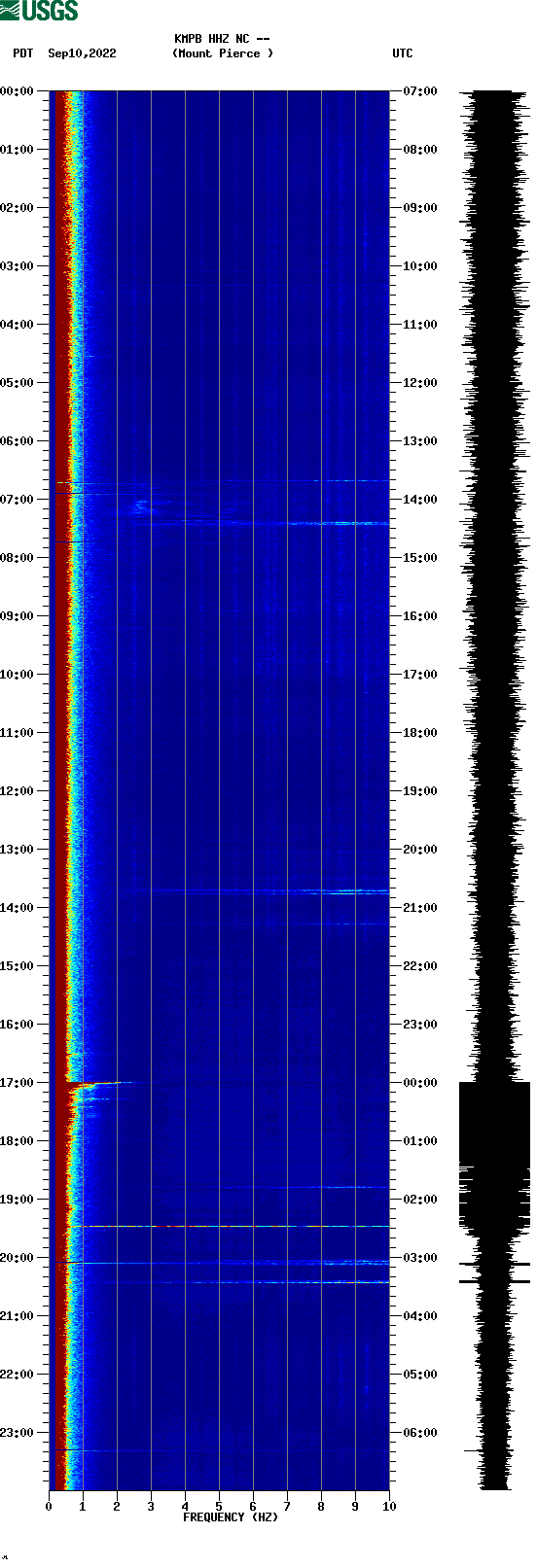Click the 'UTC' timezone label
537x1568 pixels.
point(403,53)
